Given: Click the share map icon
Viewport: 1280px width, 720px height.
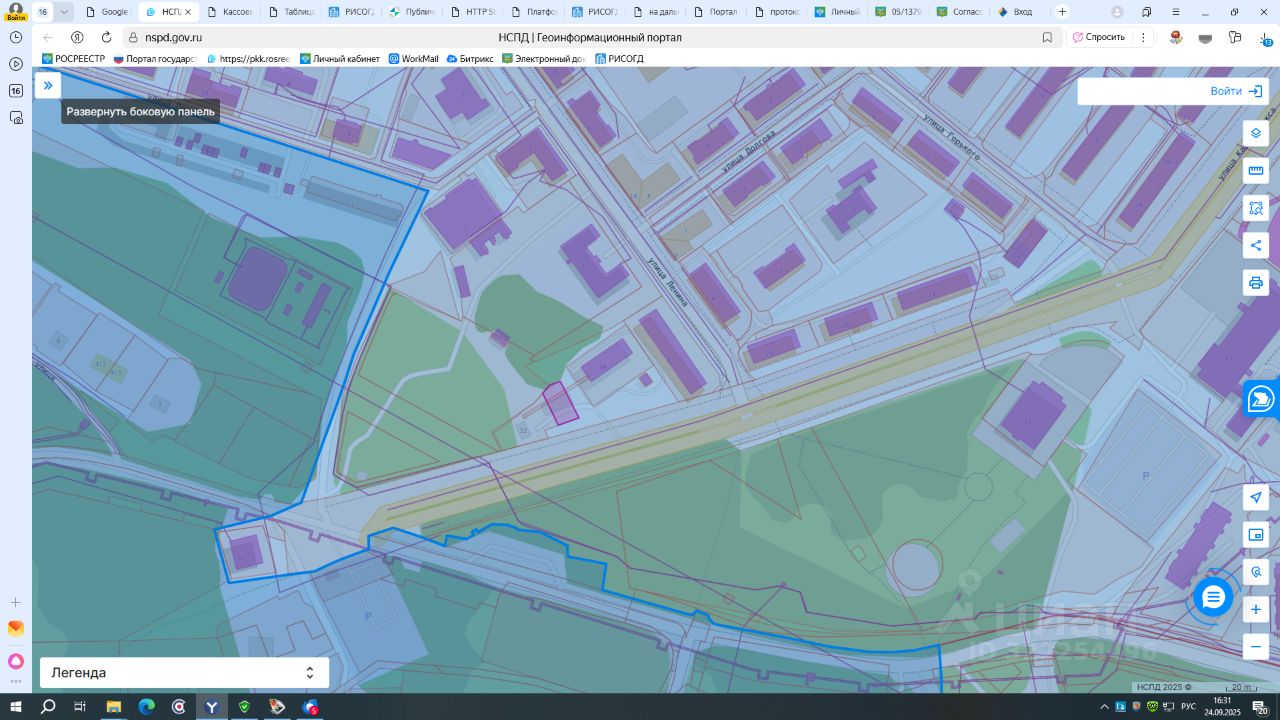Looking at the screenshot, I should pyautogui.click(x=1256, y=245).
